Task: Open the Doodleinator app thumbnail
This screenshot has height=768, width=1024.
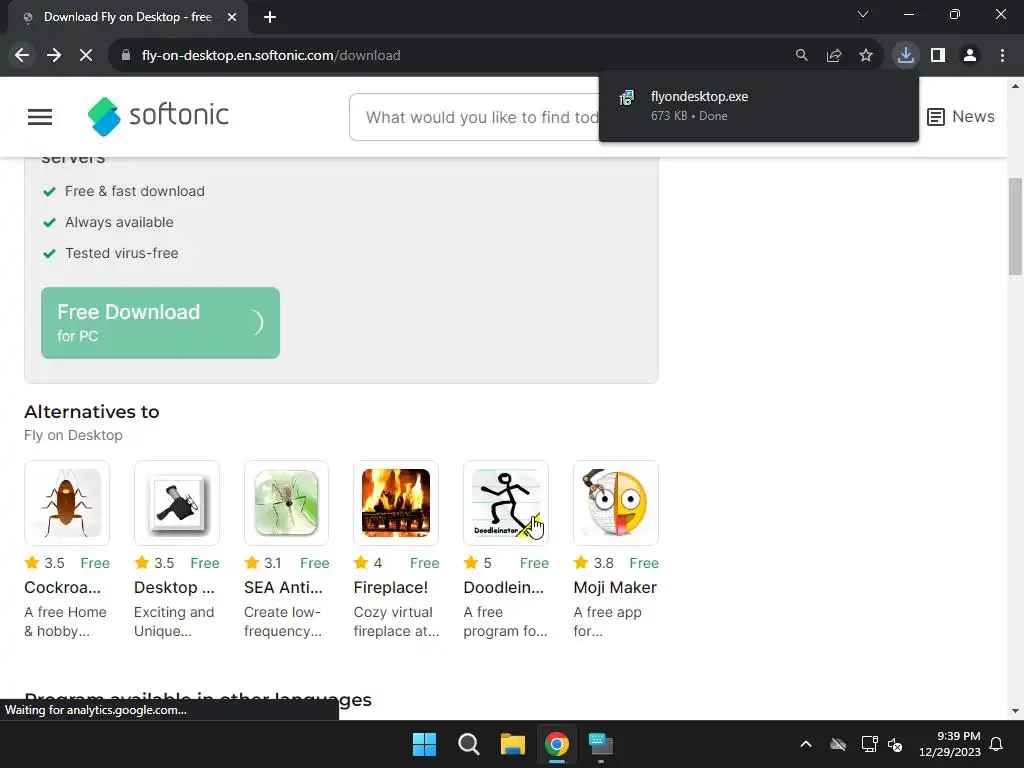Action: pyautogui.click(x=506, y=503)
